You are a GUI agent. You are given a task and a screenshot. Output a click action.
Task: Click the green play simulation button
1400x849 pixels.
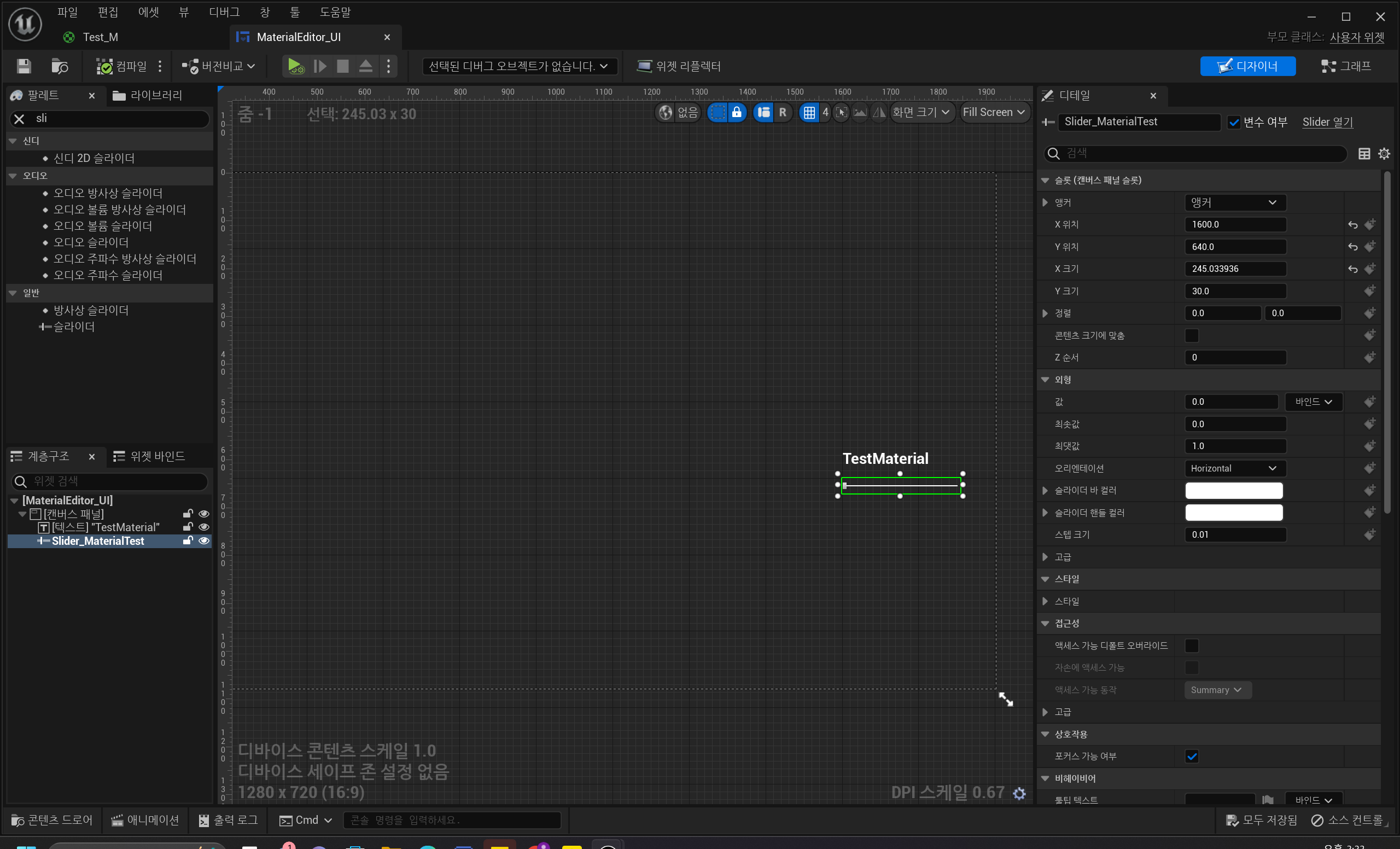click(295, 67)
